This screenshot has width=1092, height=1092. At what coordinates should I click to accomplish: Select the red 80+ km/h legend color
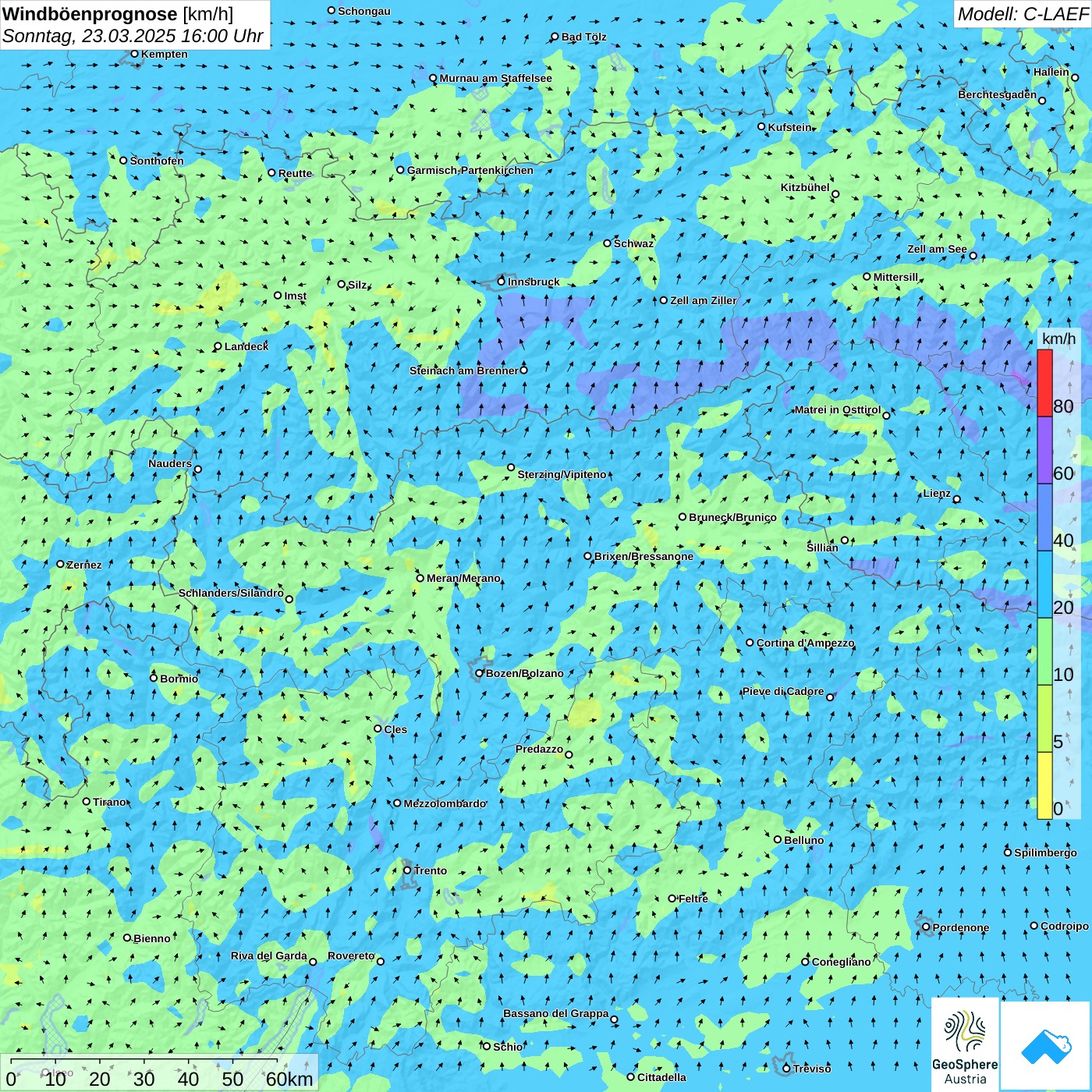coord(1044,383)
